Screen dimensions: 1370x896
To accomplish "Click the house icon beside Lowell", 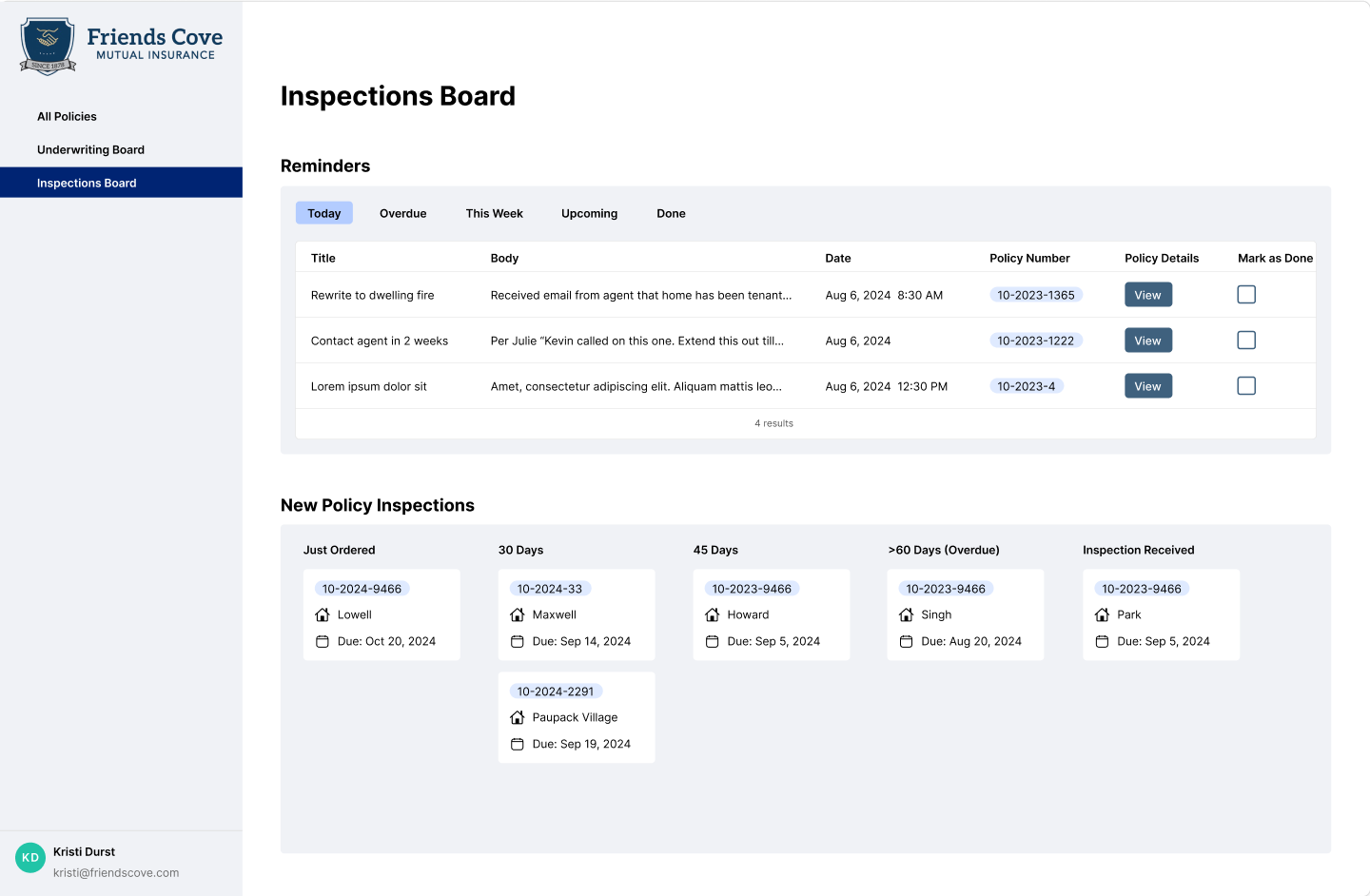I will click(x=323, y=615).
